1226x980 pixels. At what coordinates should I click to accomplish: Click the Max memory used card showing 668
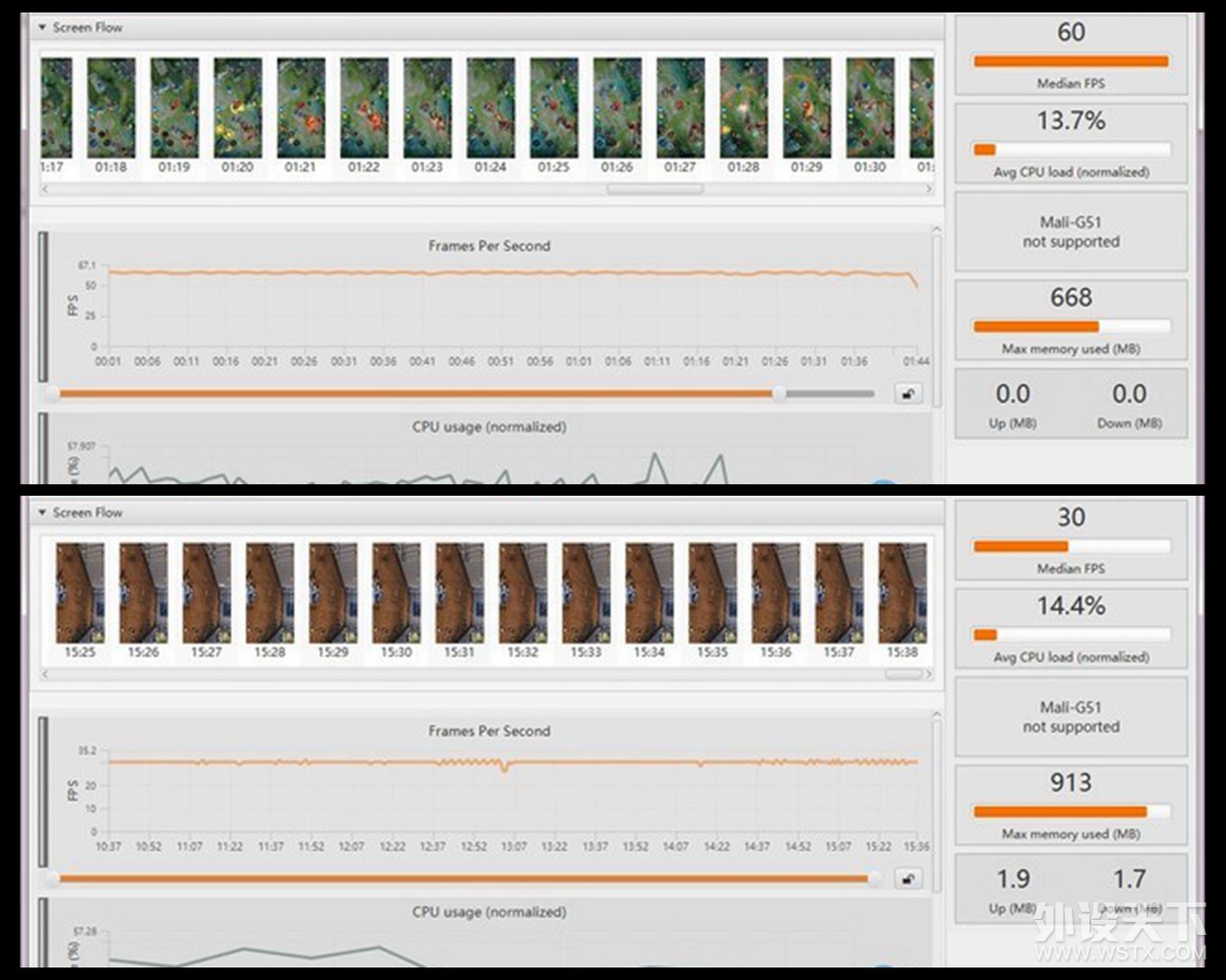[1071, 321]
